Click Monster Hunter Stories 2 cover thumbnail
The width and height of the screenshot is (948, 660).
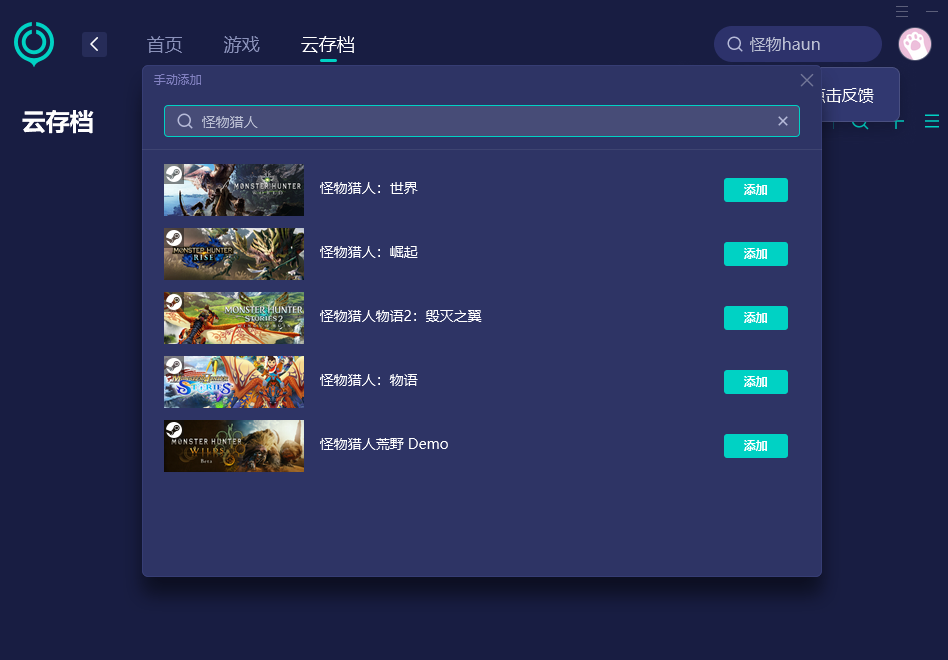click(234, 318)
